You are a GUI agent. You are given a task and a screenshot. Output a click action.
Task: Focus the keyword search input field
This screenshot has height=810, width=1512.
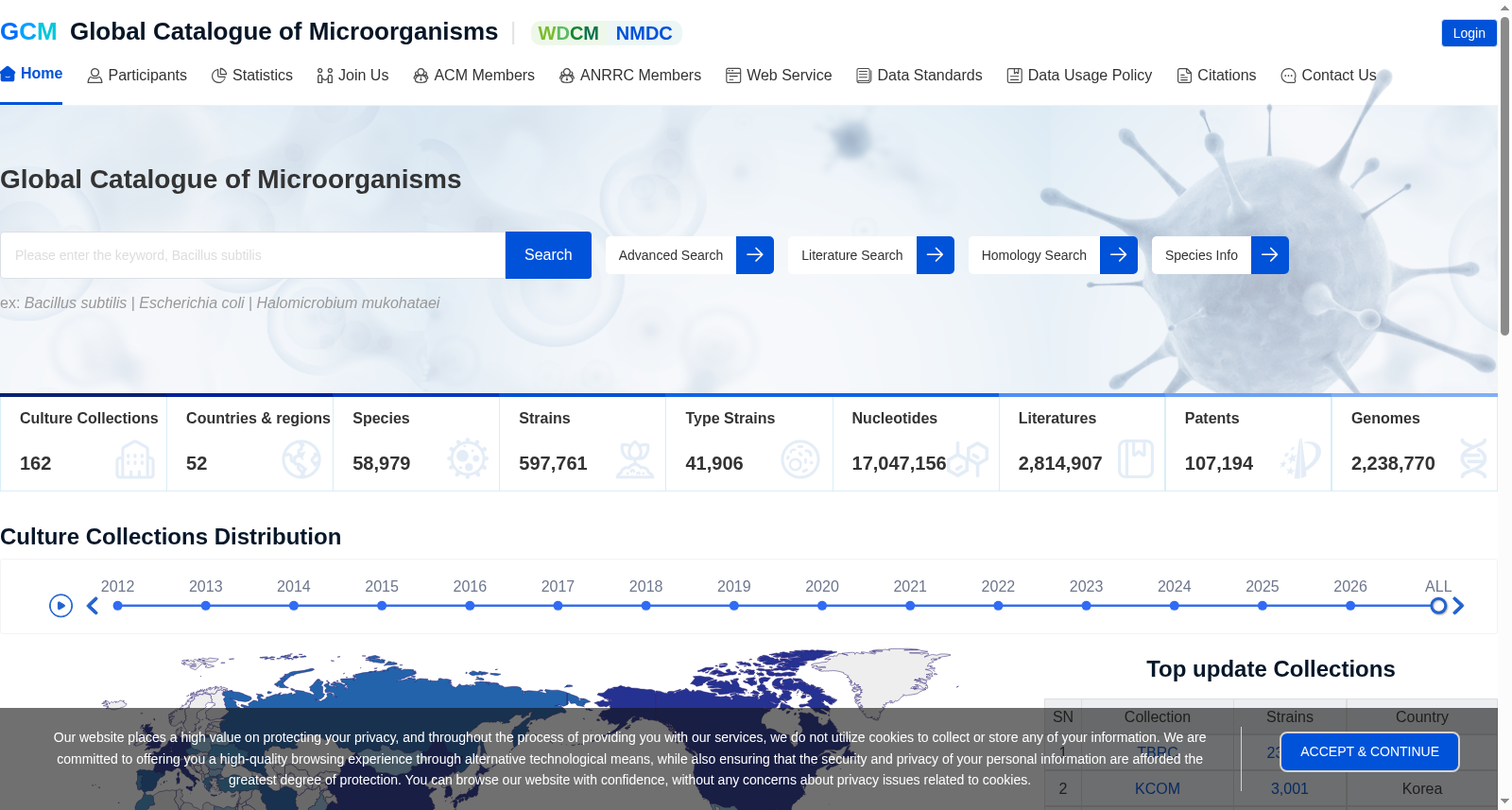click(253, 255)
